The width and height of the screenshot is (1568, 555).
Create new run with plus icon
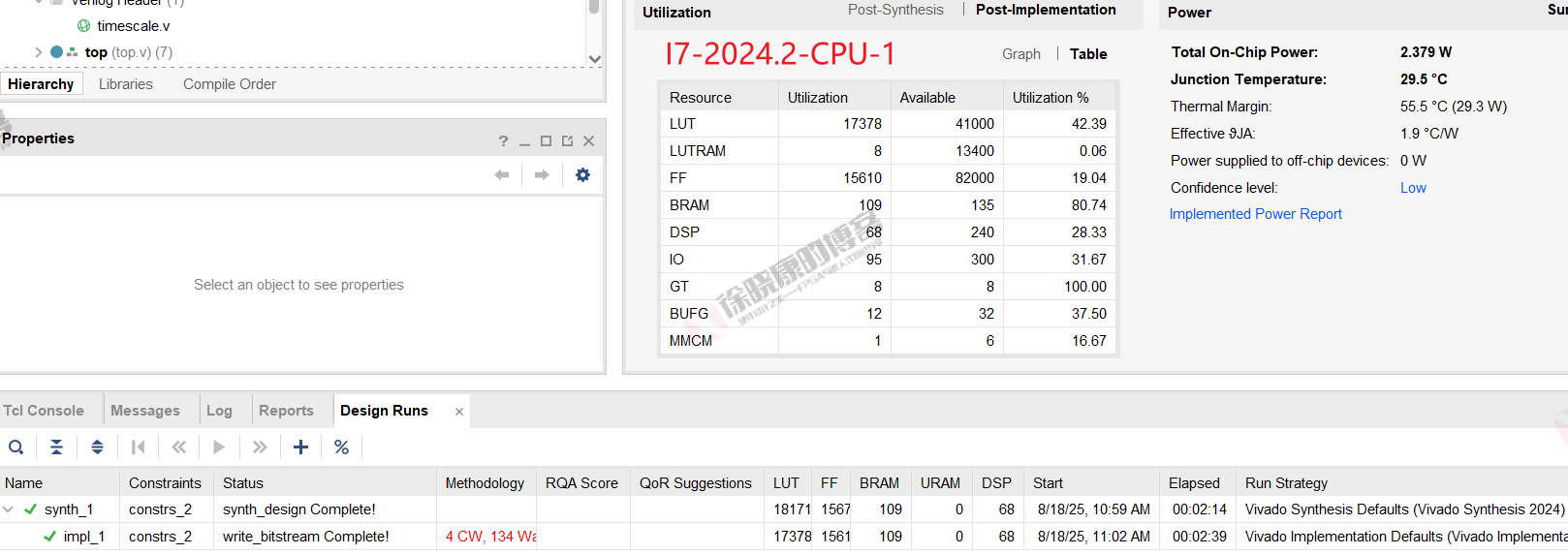(300, 447)
